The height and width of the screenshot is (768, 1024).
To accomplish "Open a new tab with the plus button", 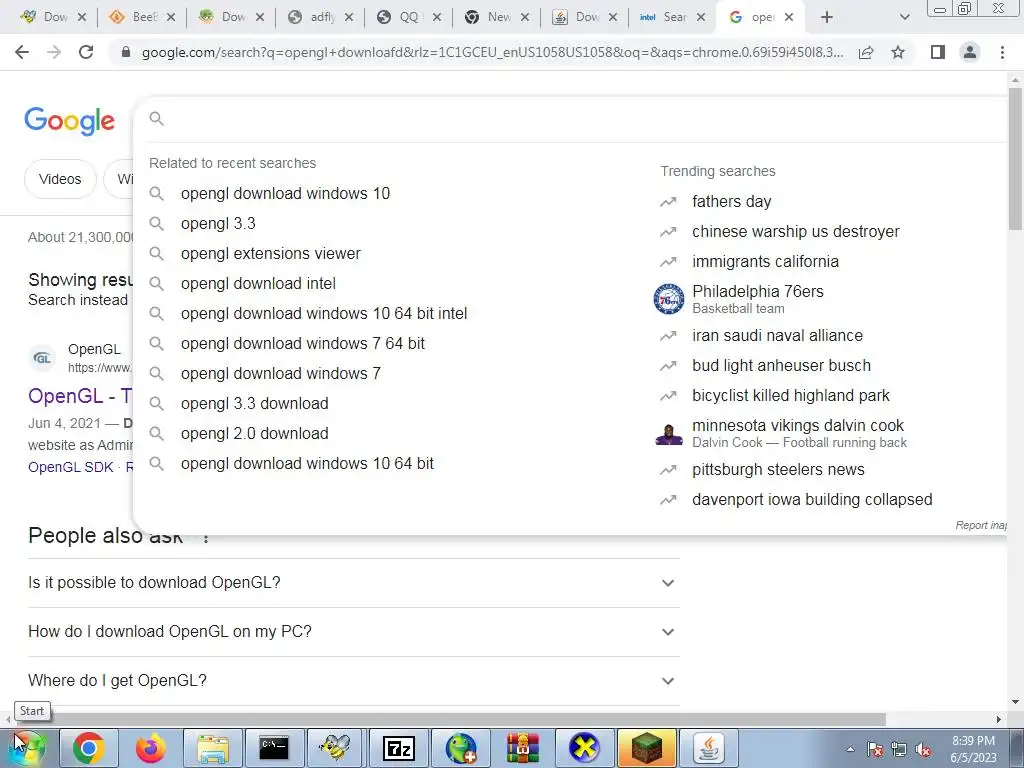I will point(827,17).
